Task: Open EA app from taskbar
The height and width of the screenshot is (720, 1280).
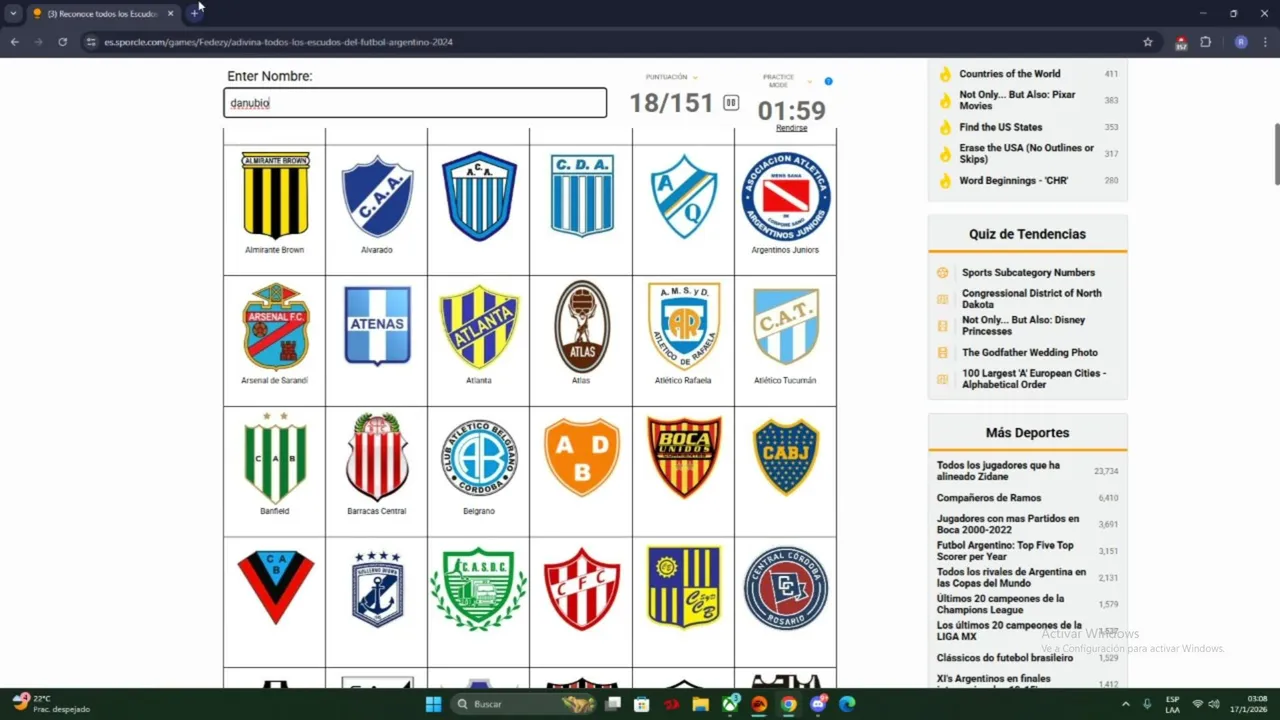Action: point(760,704)
